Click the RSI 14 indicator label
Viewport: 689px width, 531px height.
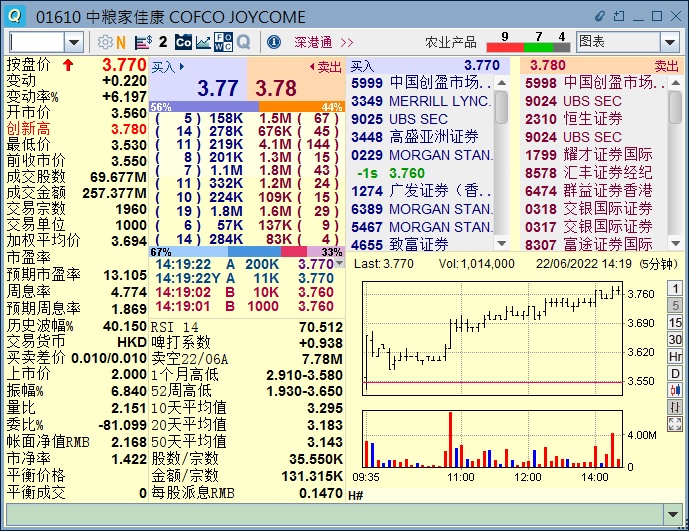(x=174, y=327)
